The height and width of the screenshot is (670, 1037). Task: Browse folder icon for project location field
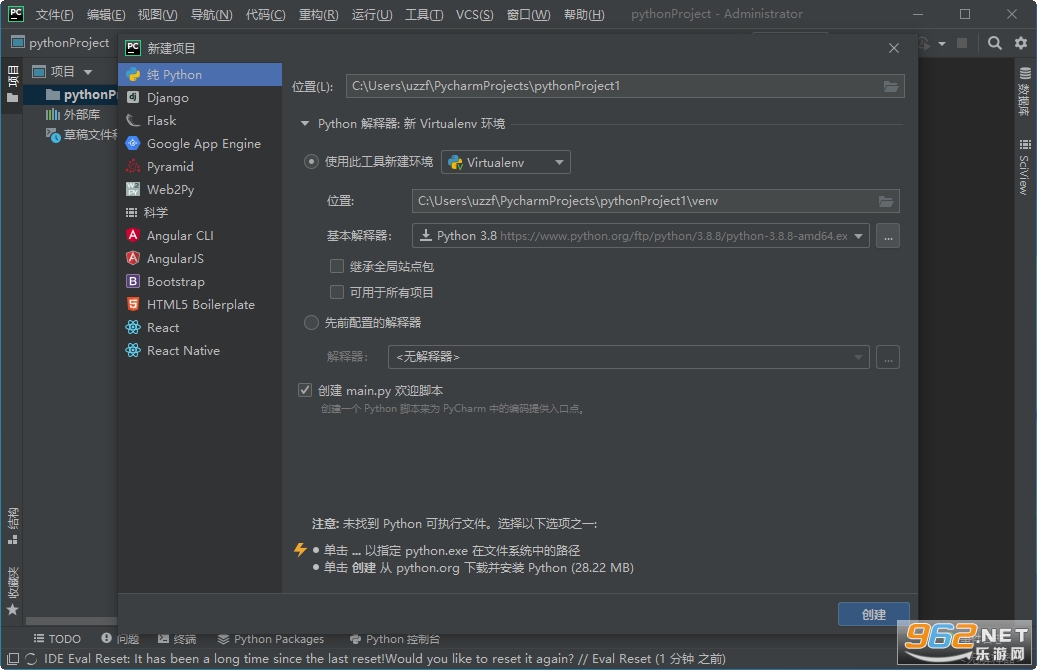(891, 86)
